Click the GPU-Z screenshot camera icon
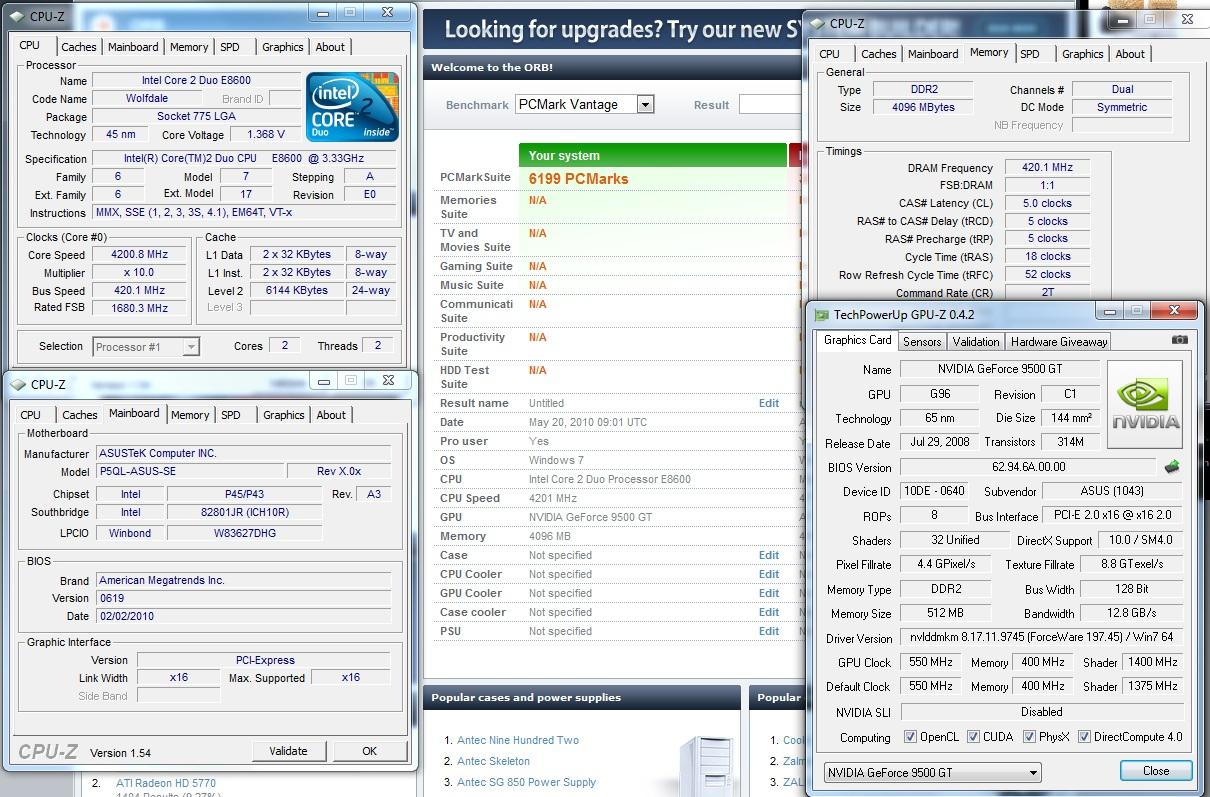This screenshot has height=797, width=1210. coord(1180,340)
